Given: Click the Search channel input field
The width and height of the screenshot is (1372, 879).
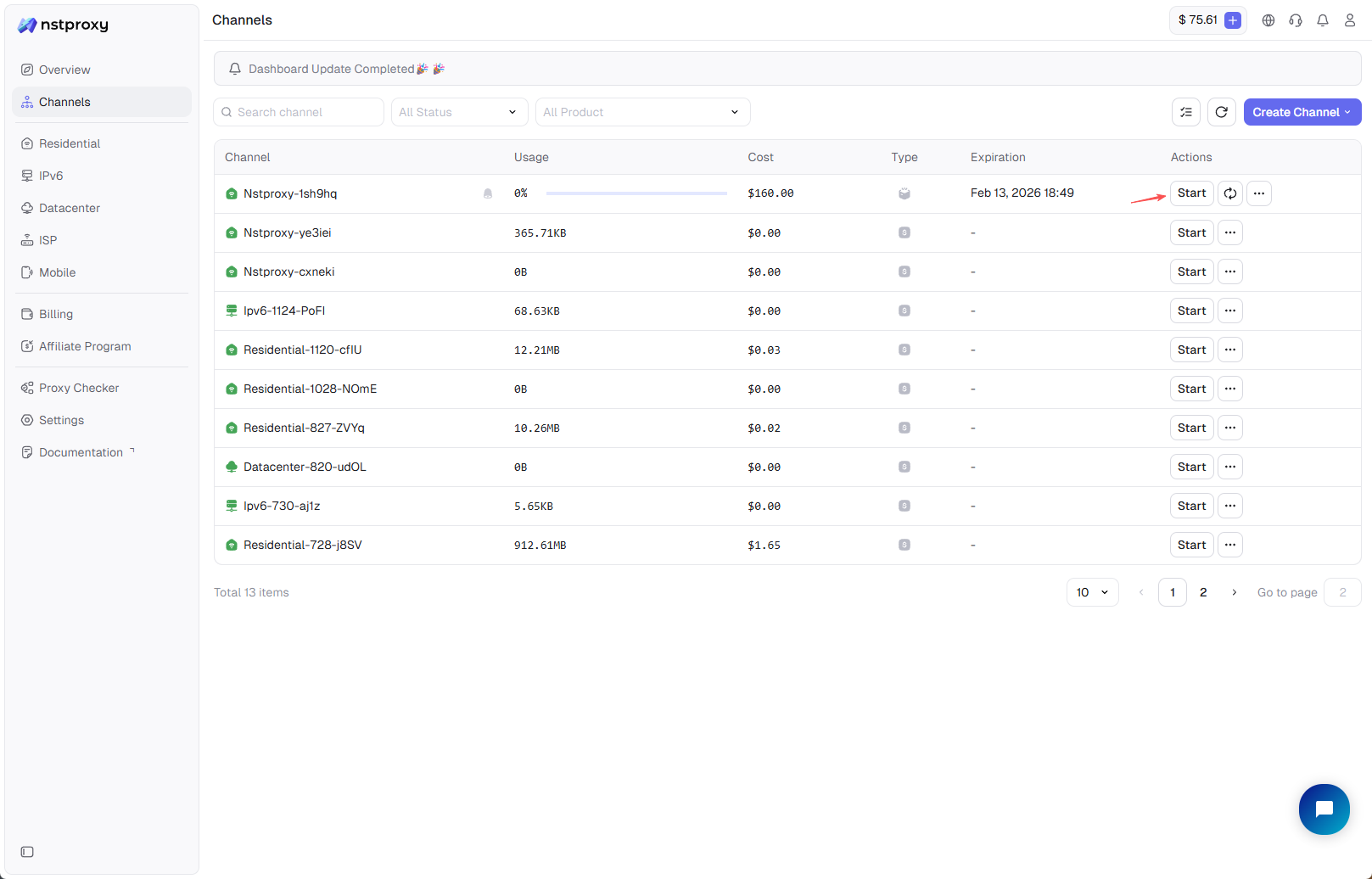Looking at the screenshot, I should click(x=299, y=112).
